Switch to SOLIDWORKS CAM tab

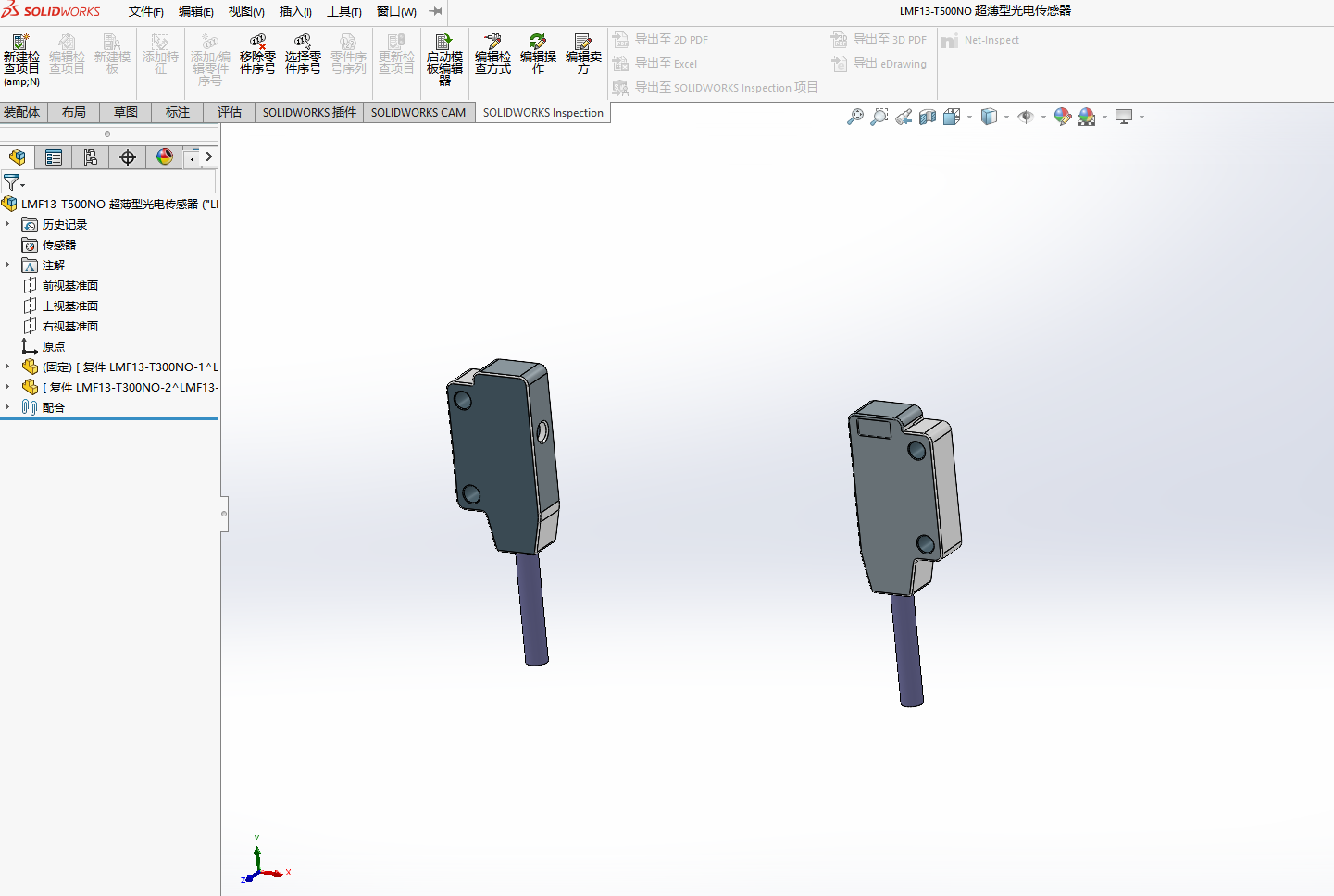418,112
